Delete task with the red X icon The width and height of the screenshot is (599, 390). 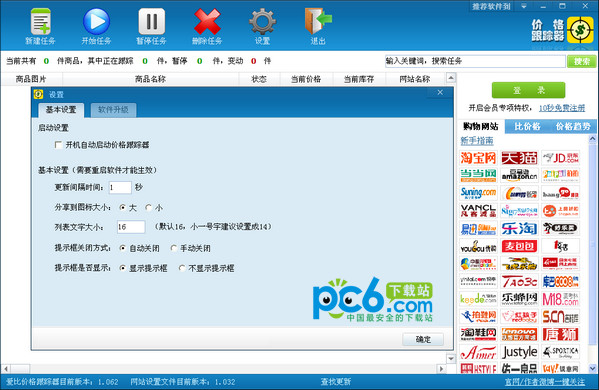(207, 26)
